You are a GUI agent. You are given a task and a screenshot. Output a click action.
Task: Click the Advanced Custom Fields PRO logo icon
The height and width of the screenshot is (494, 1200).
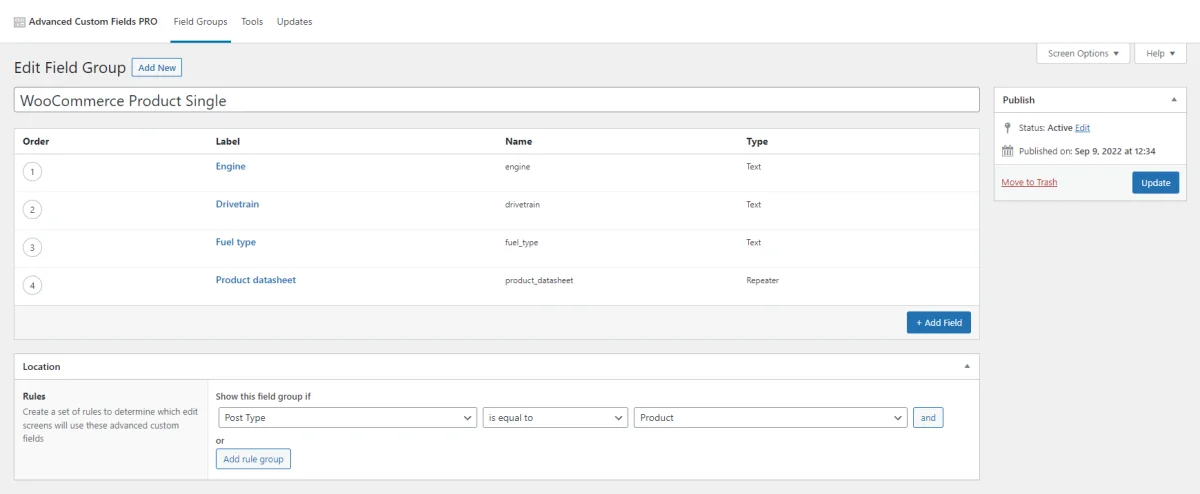tap(20, 22)
